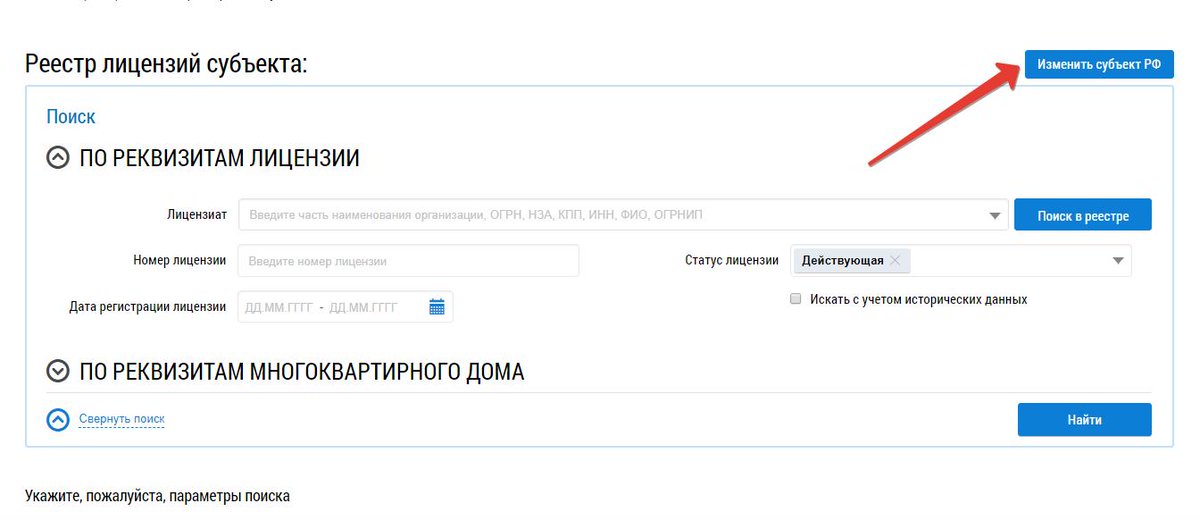Screen dimensions: 1200x520
Task: Click the Статус лицензии field label
Action: click(x=732, y=260)
